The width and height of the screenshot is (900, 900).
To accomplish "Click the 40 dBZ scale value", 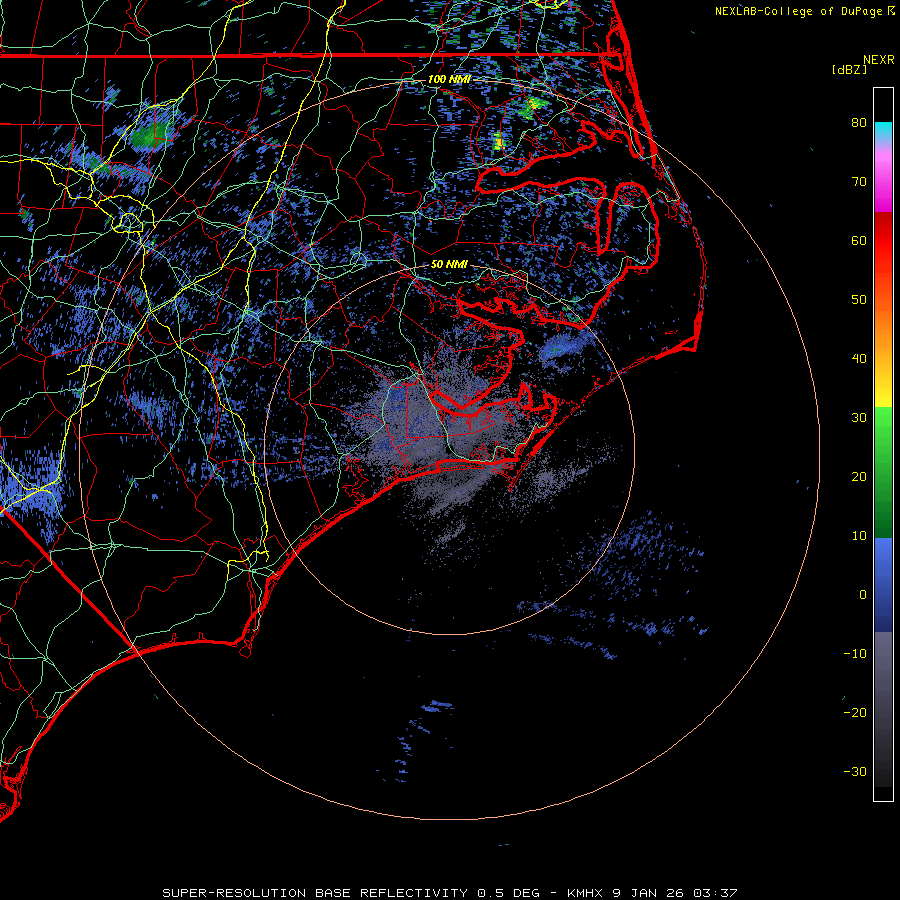I will 859,359.
